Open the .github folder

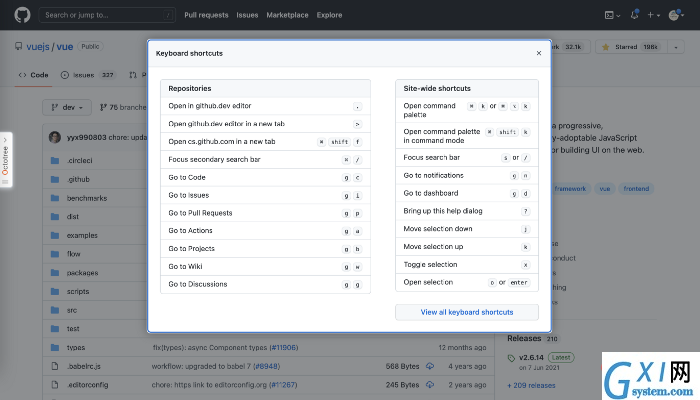[x=78, y=179]
